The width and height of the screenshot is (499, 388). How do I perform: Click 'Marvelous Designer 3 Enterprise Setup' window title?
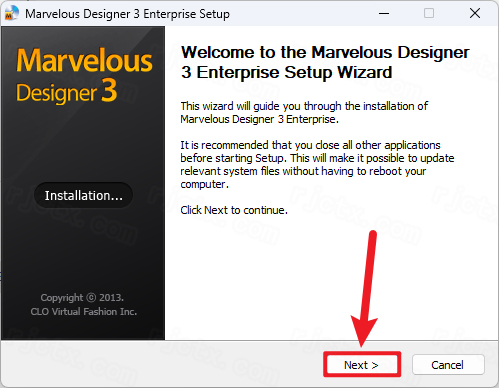(x=127, y=14)
